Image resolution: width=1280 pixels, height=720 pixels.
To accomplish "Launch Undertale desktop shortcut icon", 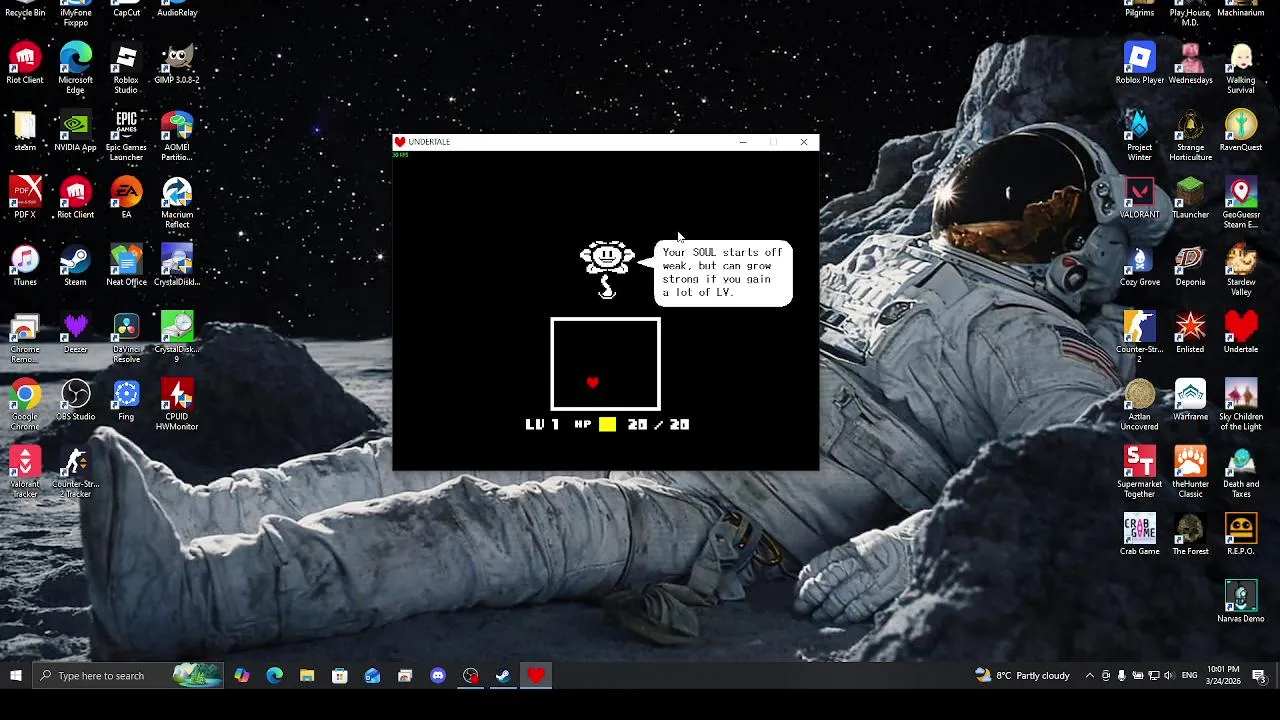I will click(1241, 333).
